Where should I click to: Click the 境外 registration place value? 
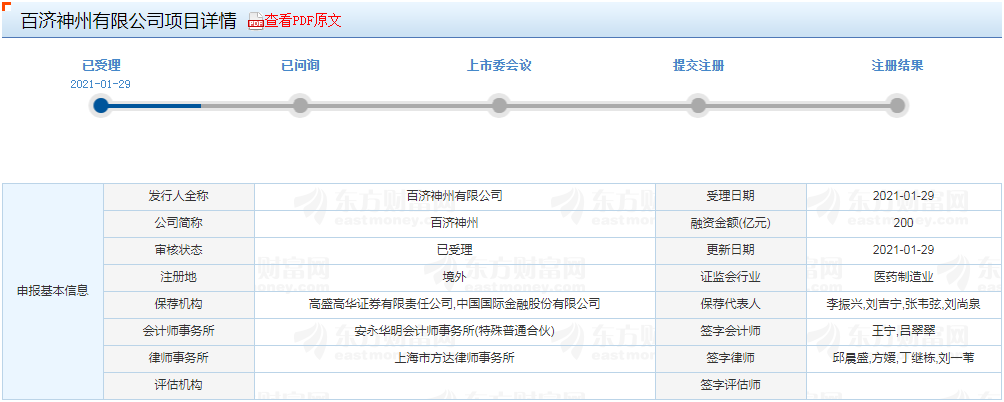click(455, 277)
